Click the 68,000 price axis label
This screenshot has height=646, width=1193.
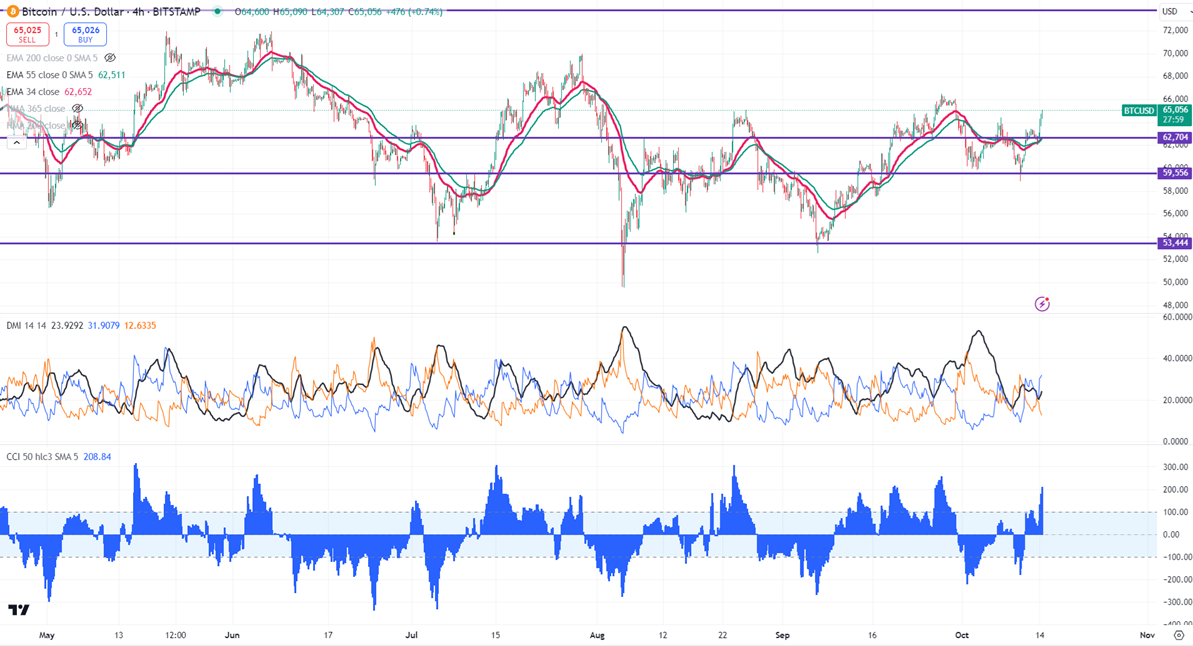(1176, 76)
